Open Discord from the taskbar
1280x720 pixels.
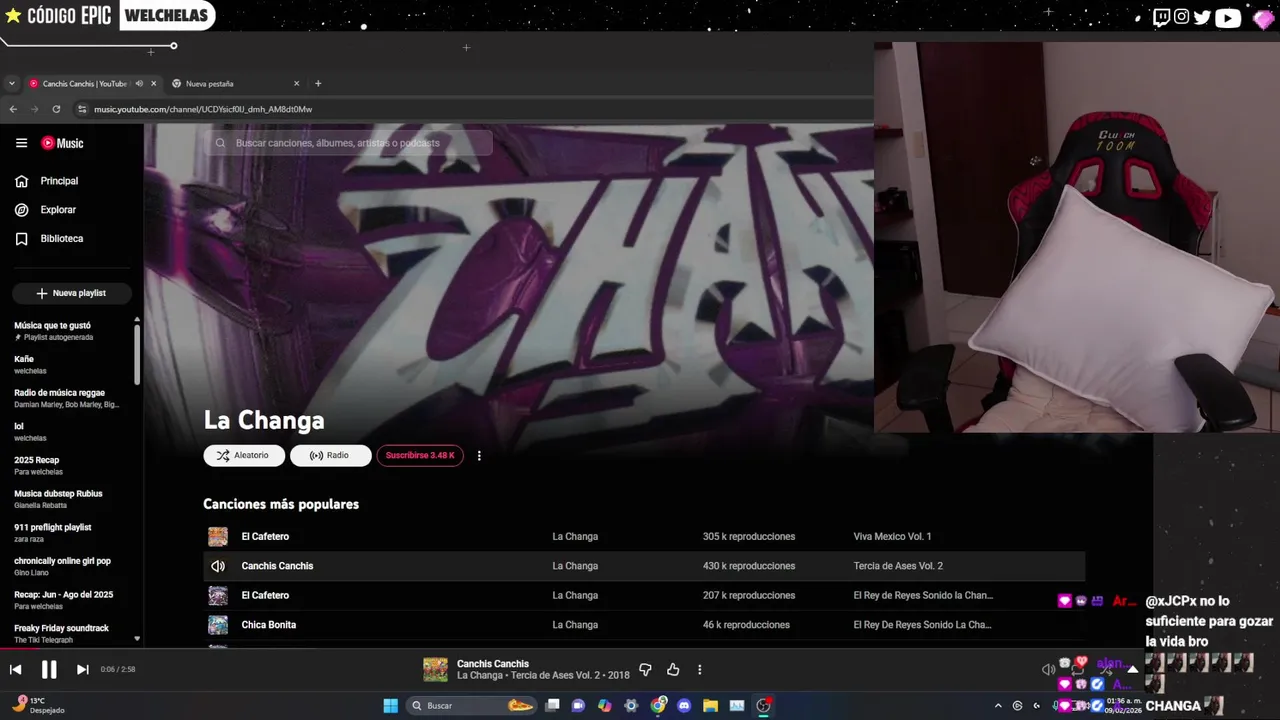684,705
